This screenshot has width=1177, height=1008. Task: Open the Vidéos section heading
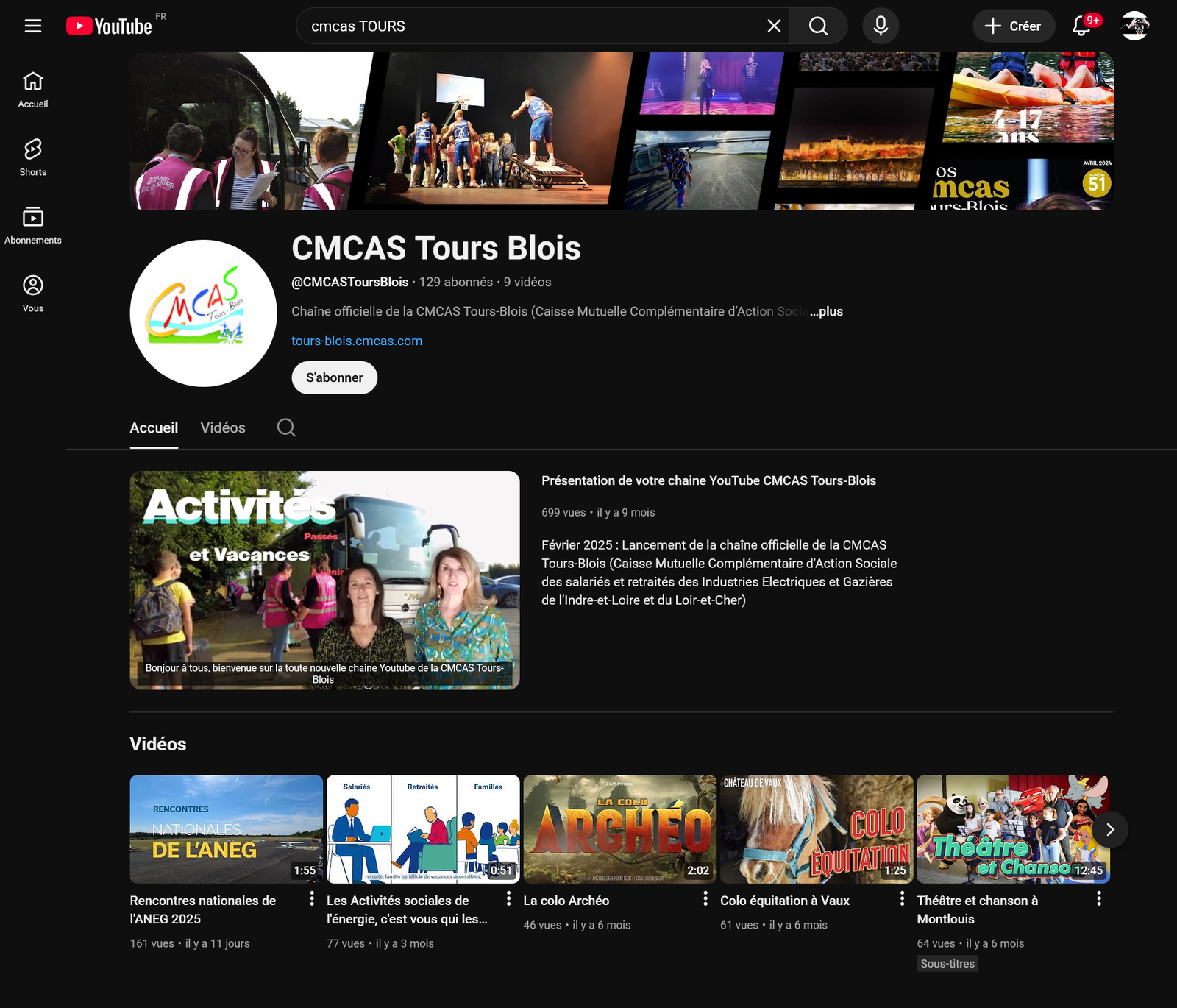(158, 744)
